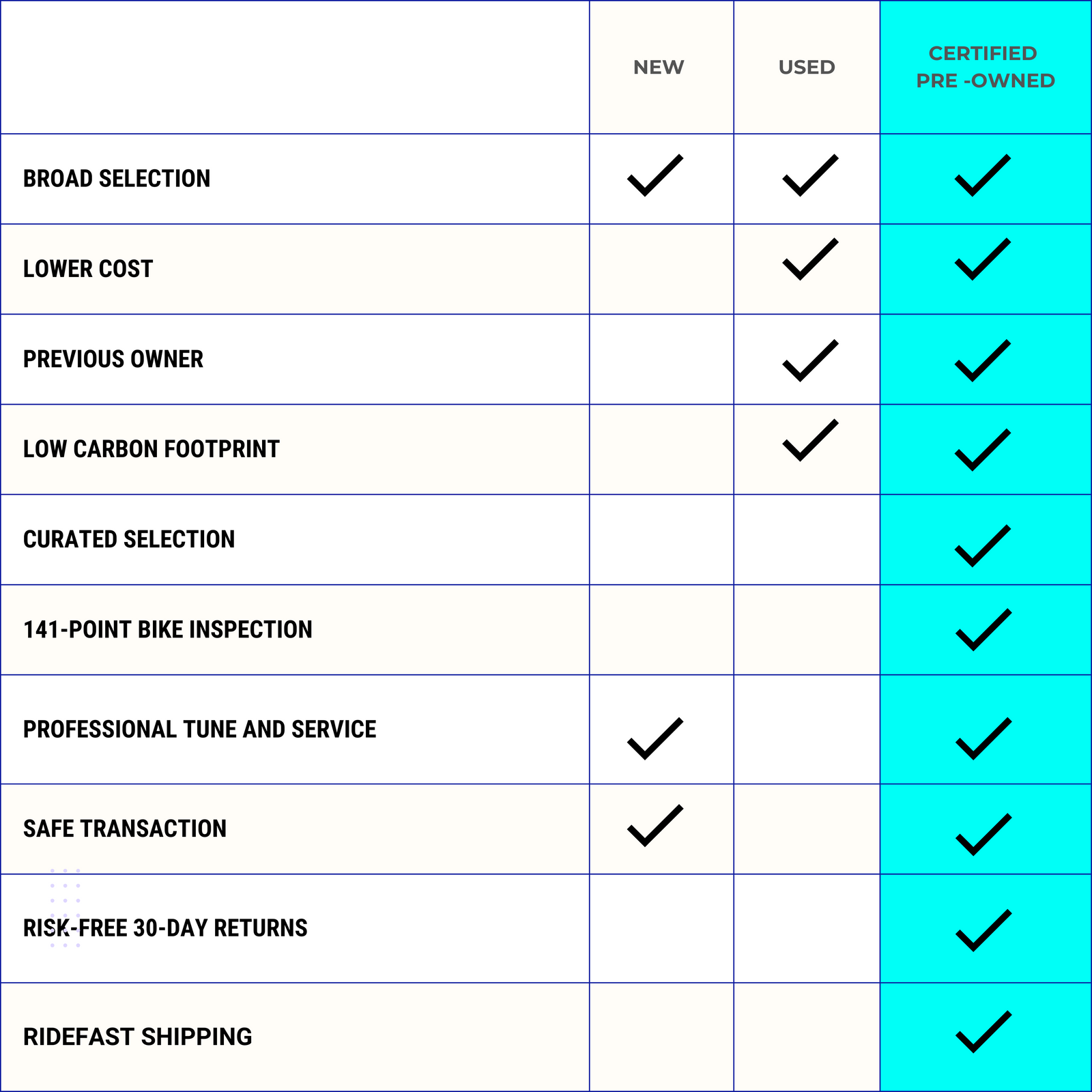Click the Certified checkmark for Broad Selection
The width and height of the screenshot is (1092, 1092).
(x=982, y=176)
